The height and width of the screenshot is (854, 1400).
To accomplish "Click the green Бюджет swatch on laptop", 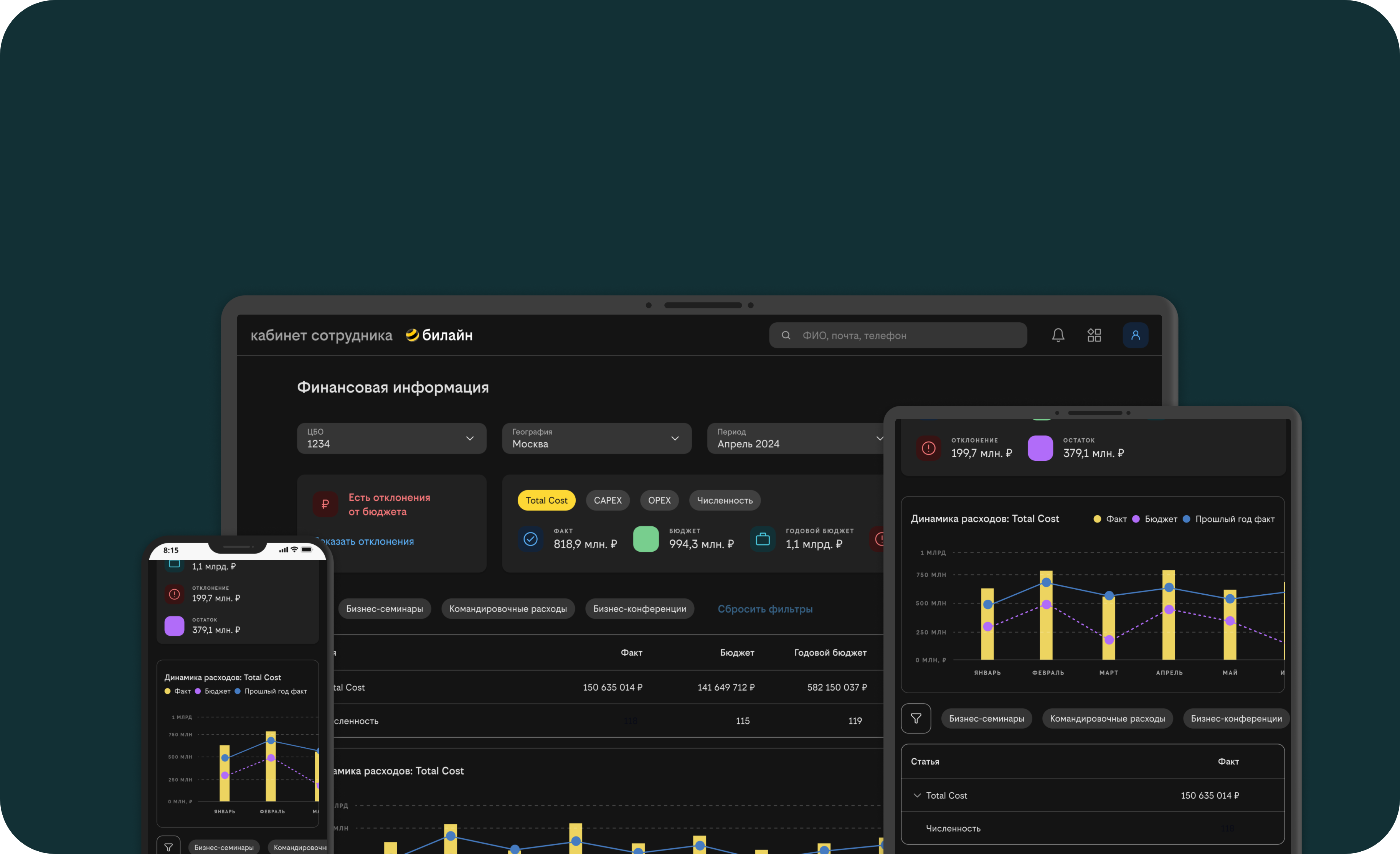I will pyautogui.click(x=646, y=538).
